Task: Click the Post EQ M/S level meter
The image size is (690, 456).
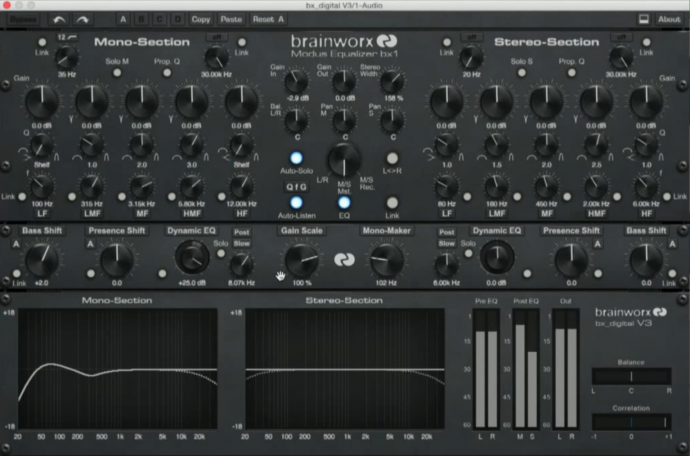Action: (526, 370)
